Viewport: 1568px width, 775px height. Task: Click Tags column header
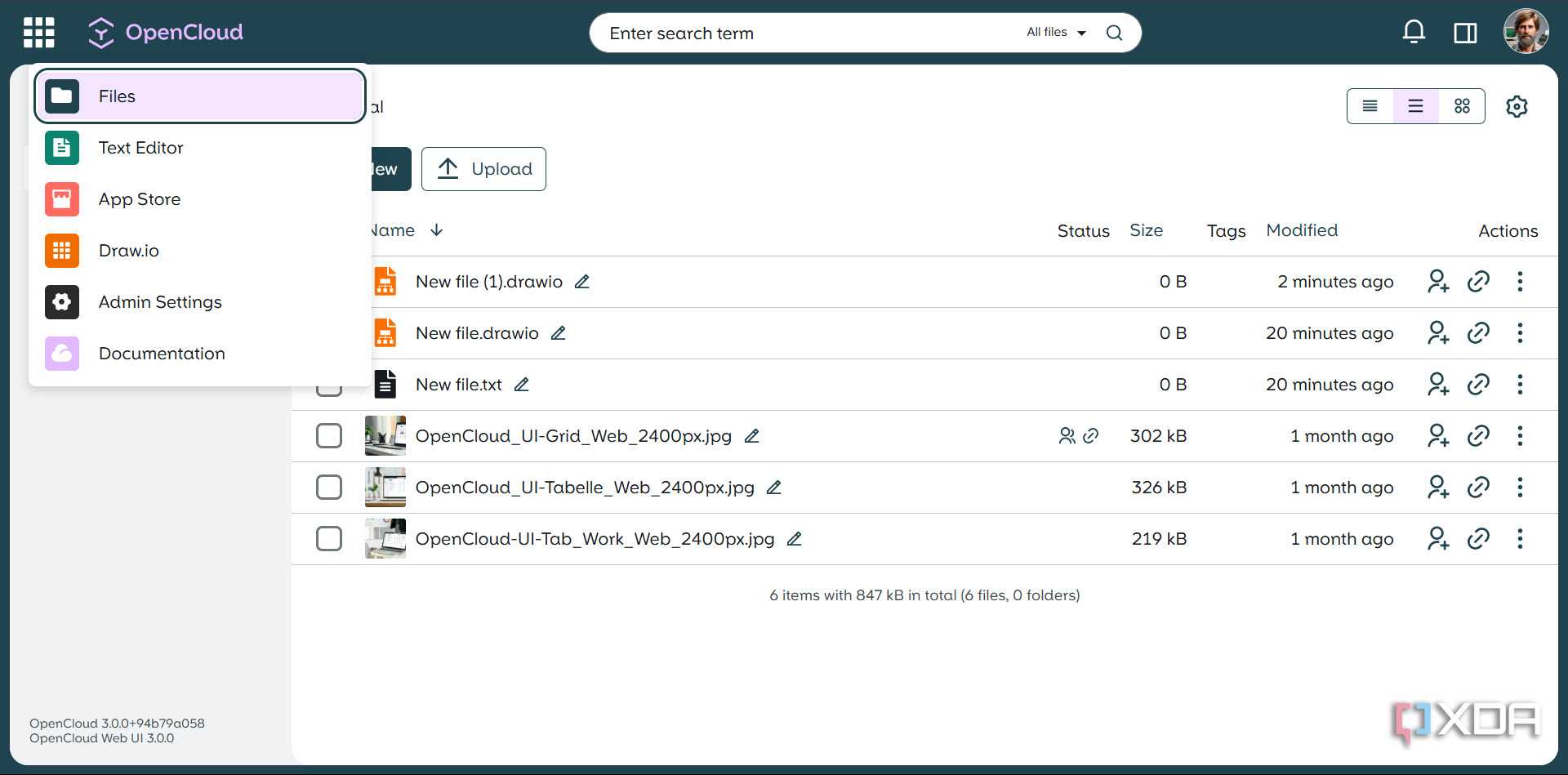pos(1226,231)
